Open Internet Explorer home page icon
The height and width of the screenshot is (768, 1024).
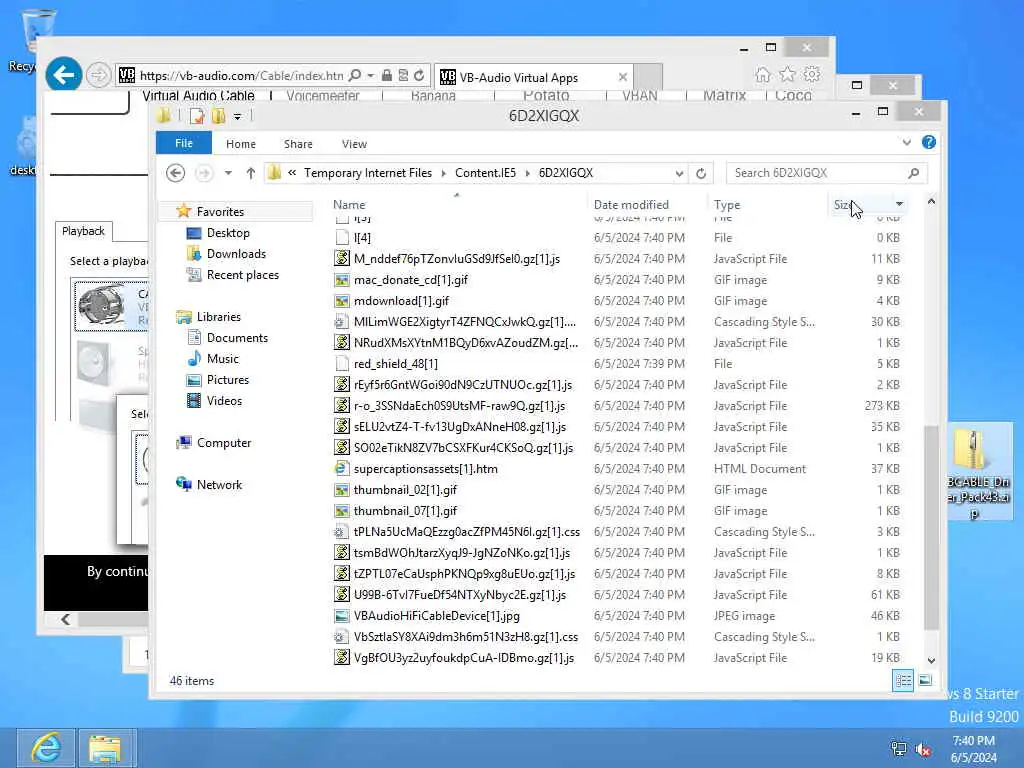[762, 75]
